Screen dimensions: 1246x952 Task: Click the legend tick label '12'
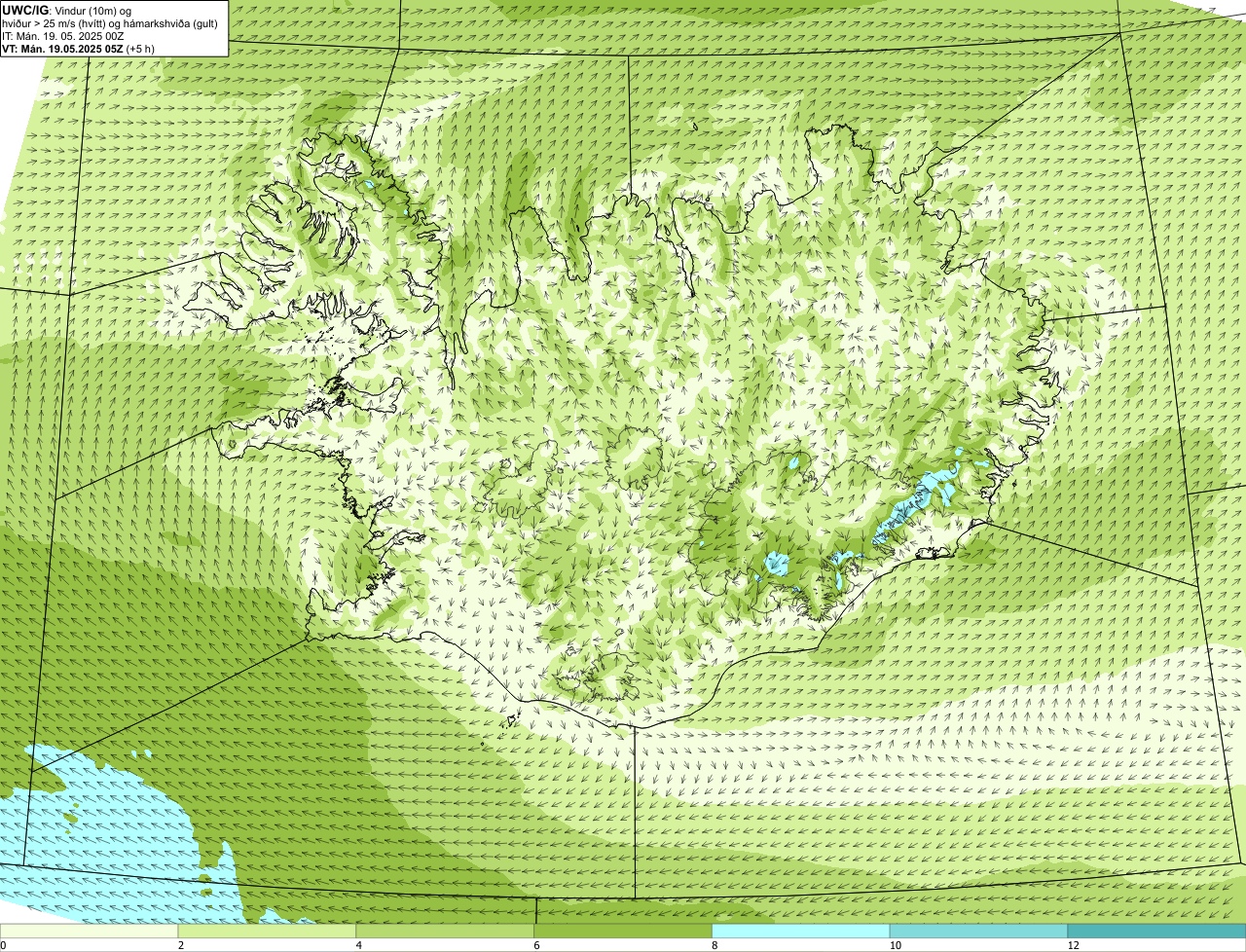point(1073,945)
